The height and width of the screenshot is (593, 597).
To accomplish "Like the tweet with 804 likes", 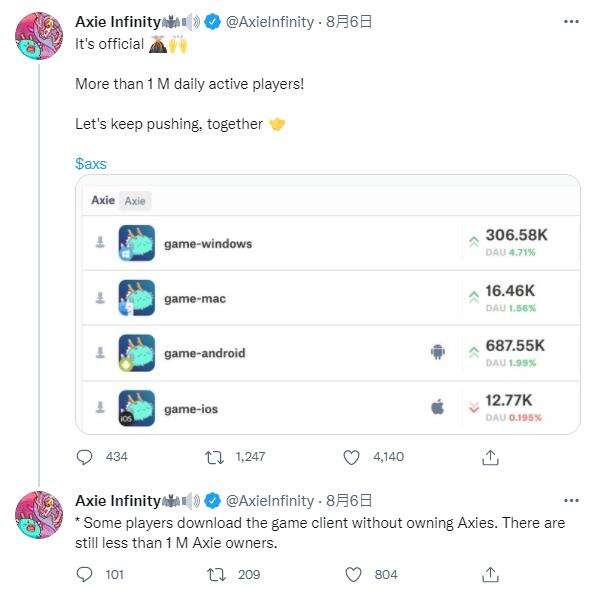I will pyautogui.click(x=353, y=574).
